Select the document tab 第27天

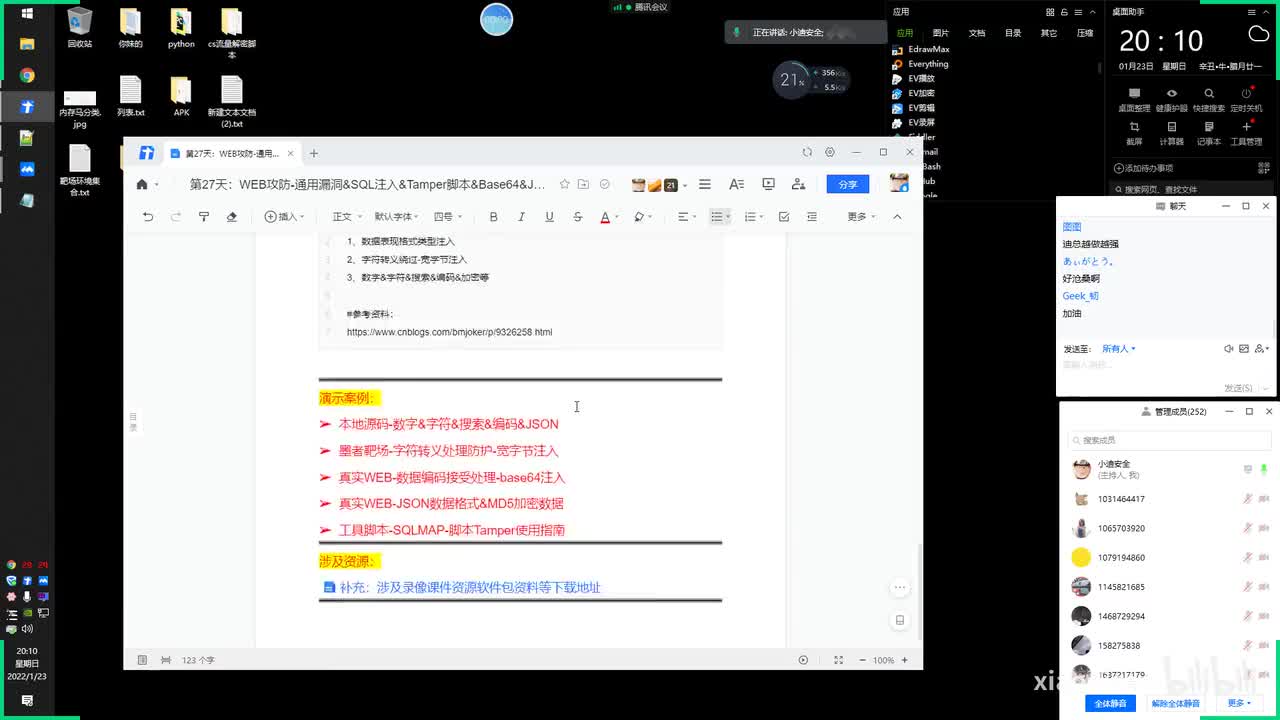pyautogui.click(x=232, y=153)
